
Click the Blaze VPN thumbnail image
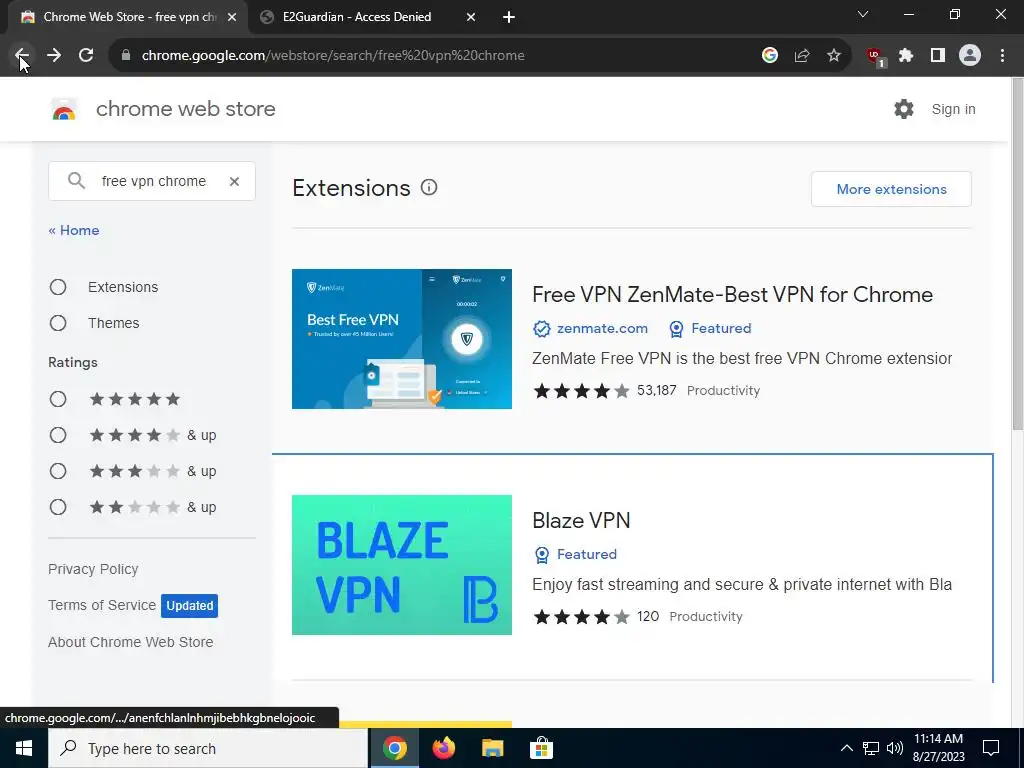point(402,565)
